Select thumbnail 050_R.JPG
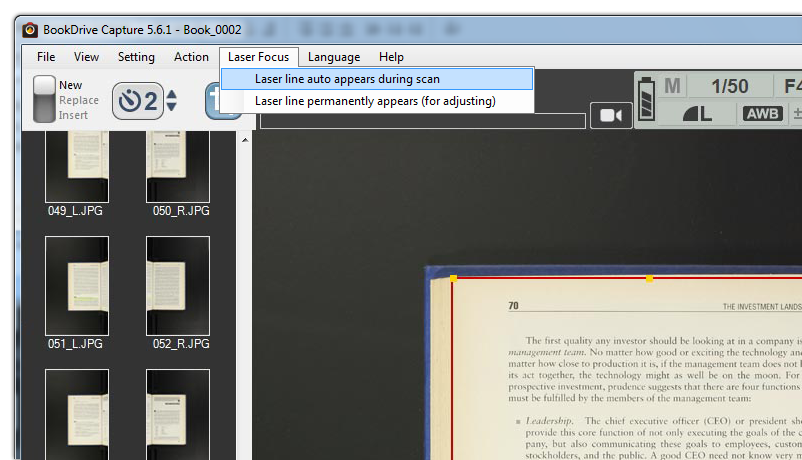Screen dimensions: 802x460 point(178,166)
